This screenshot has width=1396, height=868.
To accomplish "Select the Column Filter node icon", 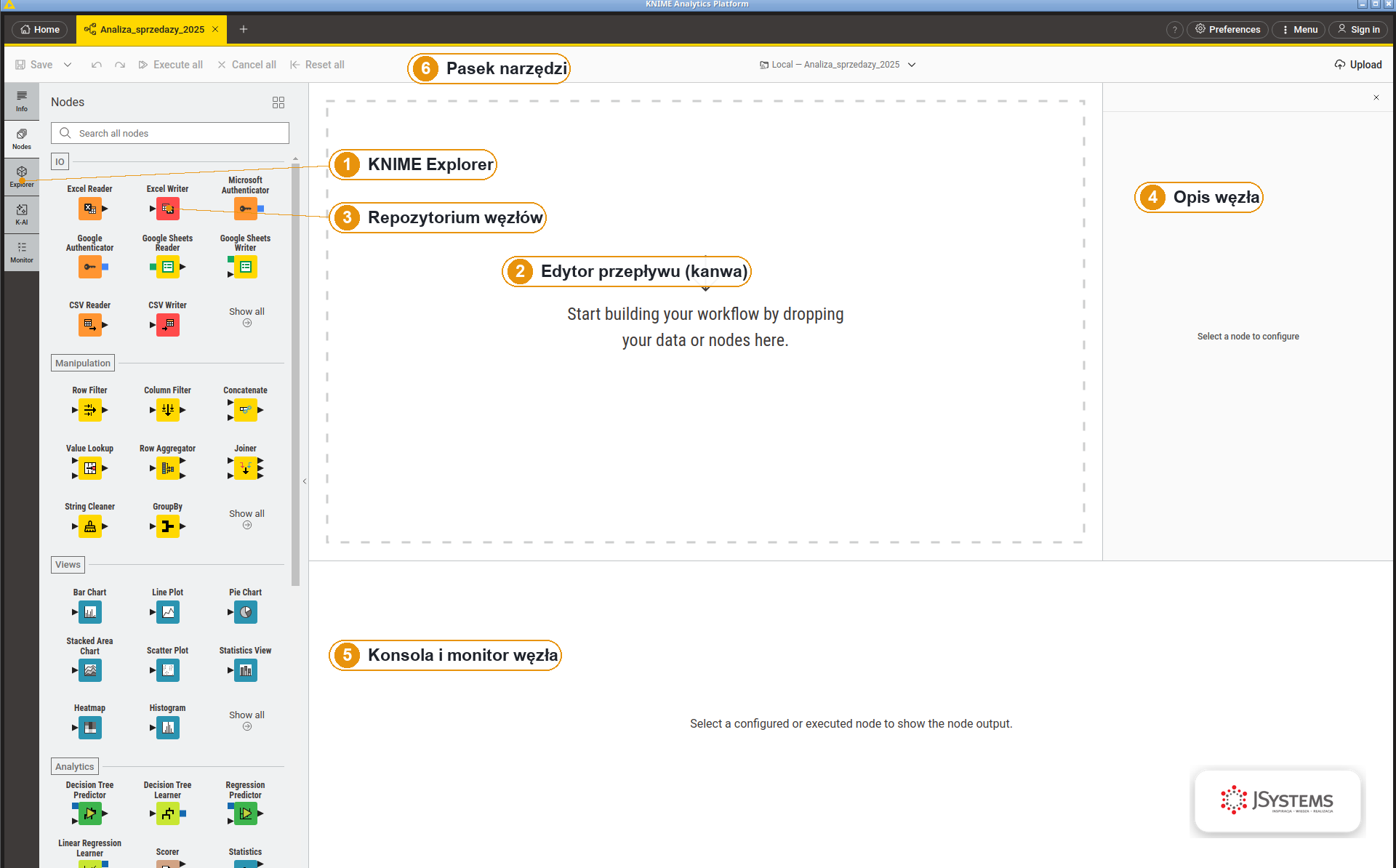I will coord(168,410).
